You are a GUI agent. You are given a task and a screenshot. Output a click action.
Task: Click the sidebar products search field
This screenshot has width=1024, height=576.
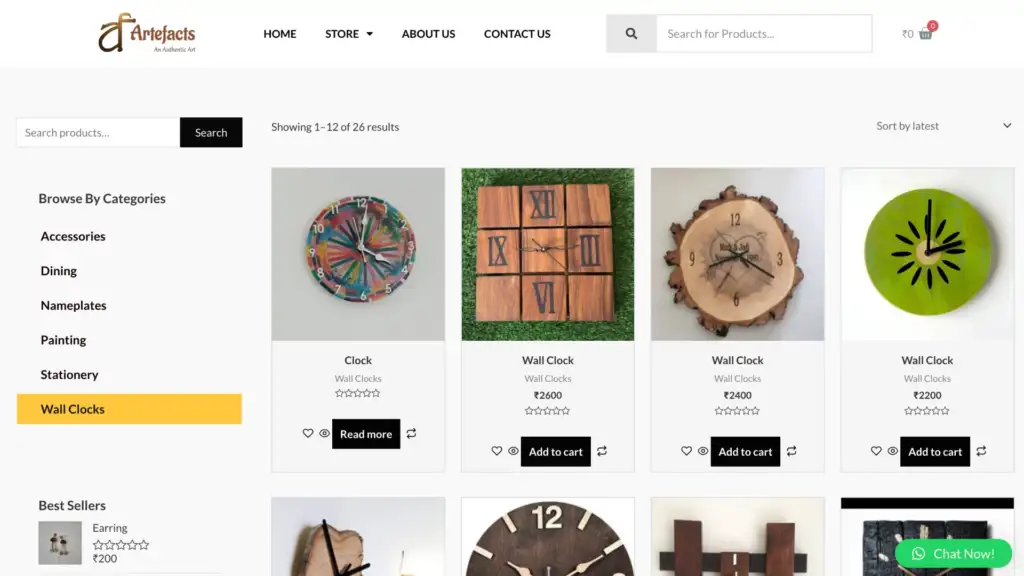(x=96, y=132)
